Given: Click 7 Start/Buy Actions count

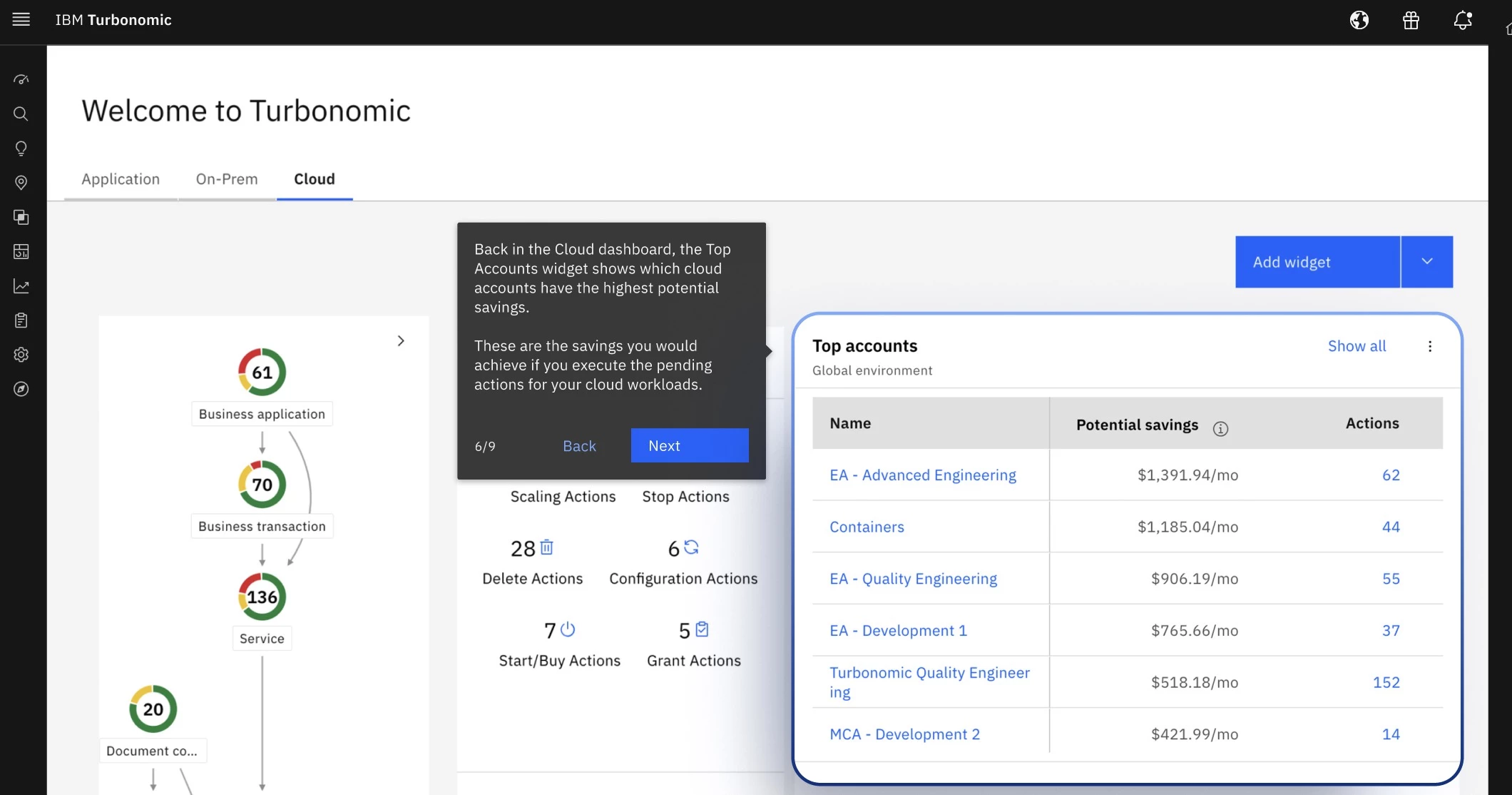Looking at the screenshot, I should pyautogui.click(x=550, y=630).
